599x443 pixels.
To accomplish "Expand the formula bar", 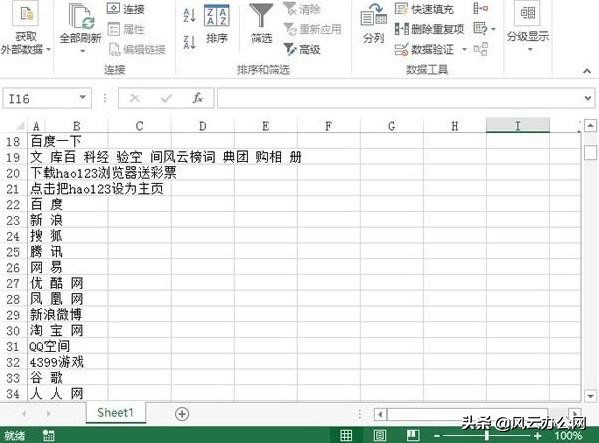I will click(x=588, y=99).
